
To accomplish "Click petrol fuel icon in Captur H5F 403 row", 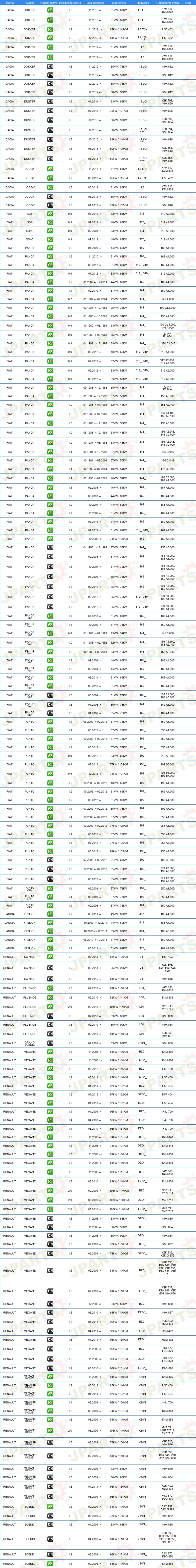I will click(x=50, y=956).
